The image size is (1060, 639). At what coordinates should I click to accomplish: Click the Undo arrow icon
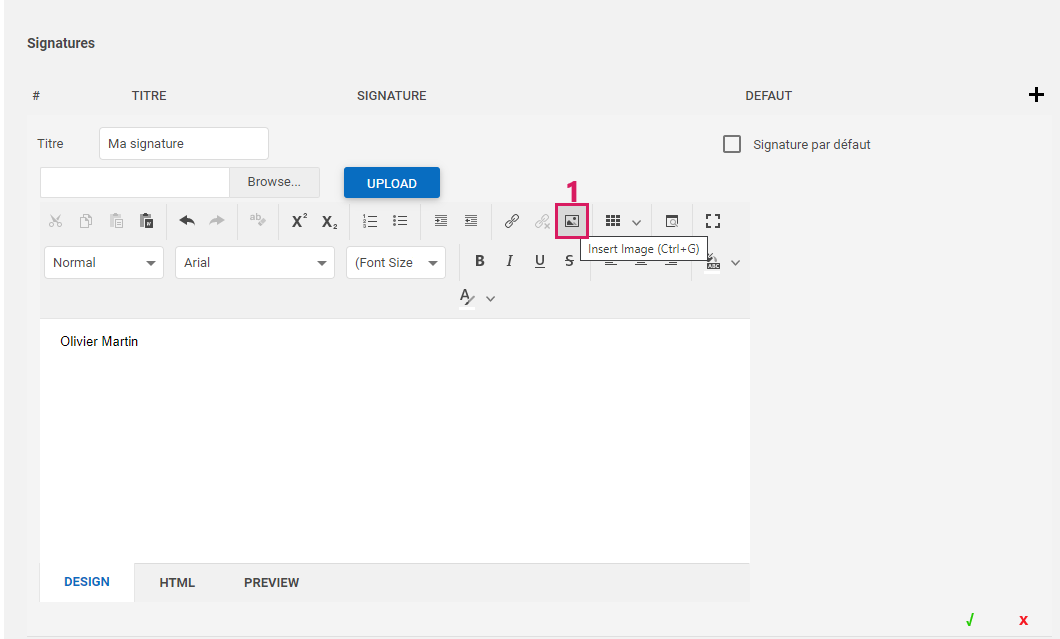pos(187,221)
